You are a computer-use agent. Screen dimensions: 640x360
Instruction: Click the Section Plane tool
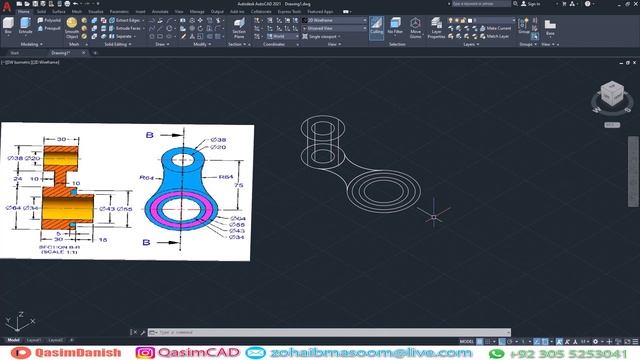(239, 28)
